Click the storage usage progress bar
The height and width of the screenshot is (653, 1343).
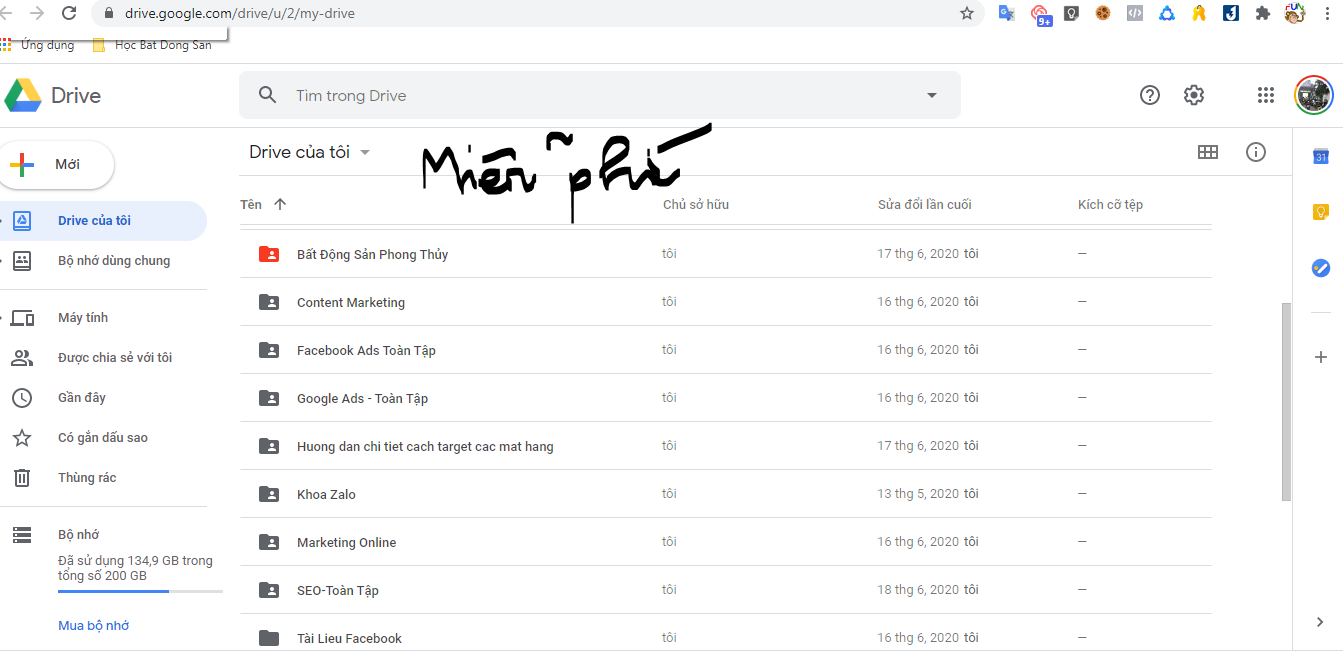(140, 592)
